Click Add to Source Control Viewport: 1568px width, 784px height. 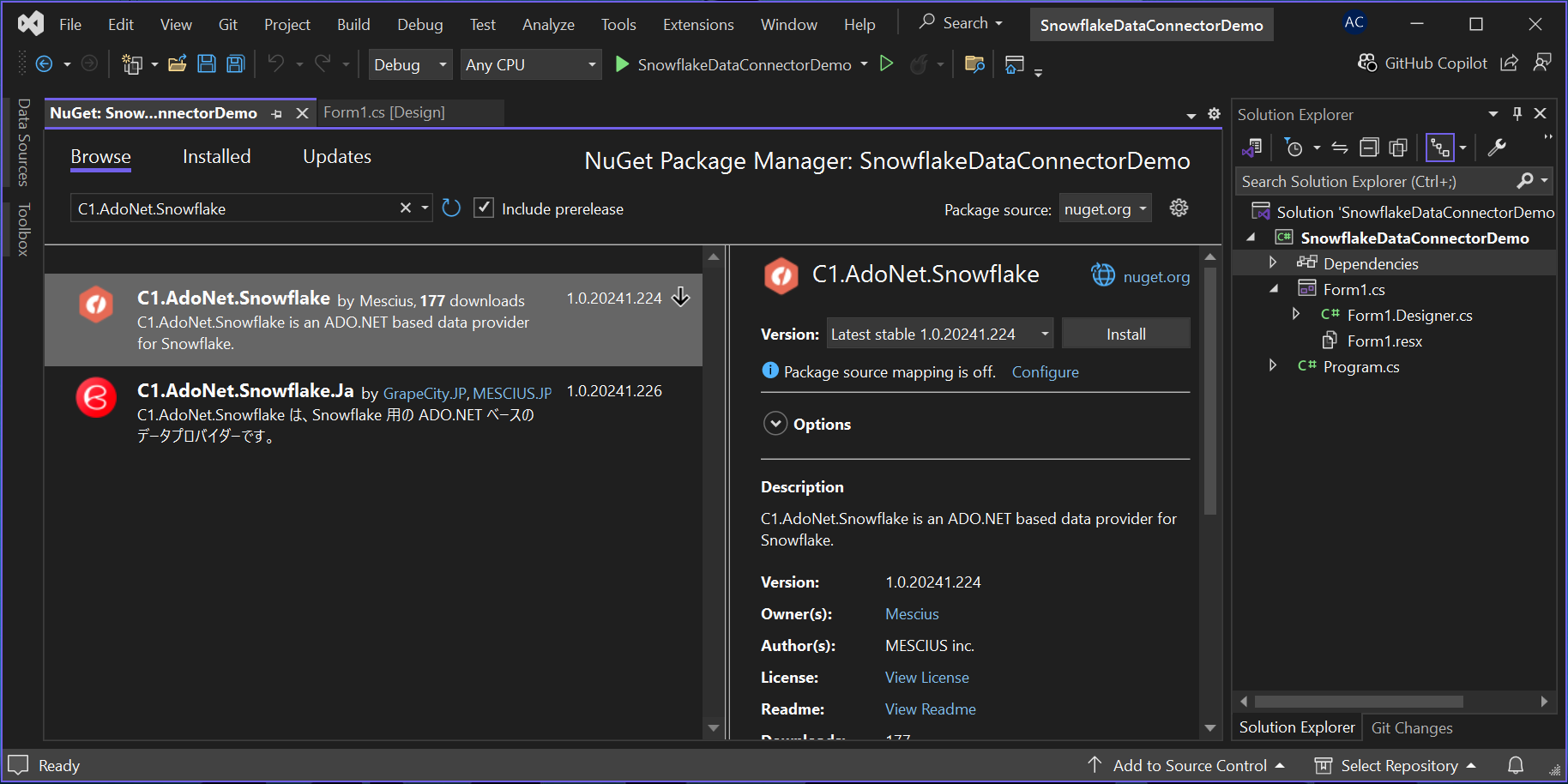(1185, 765)
